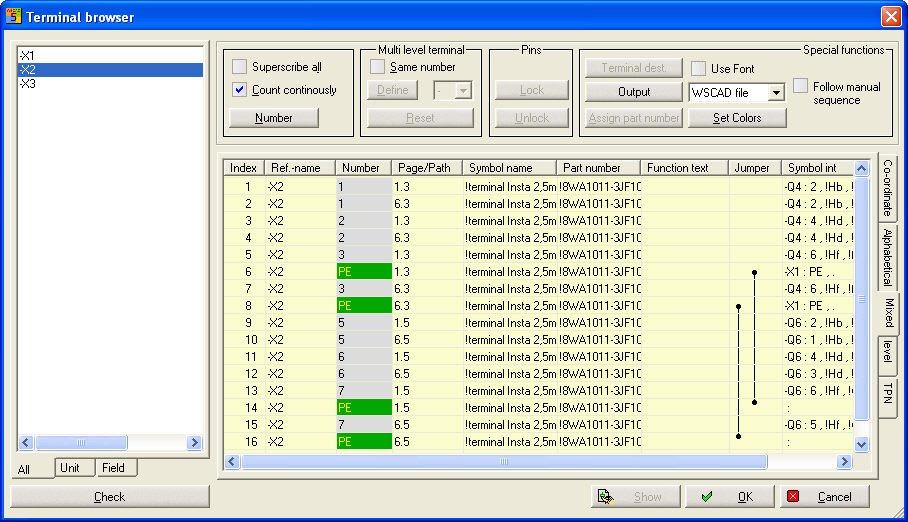Click the Function text column header
The width and height of the screenshot is (908, 522).
point(684,168)
